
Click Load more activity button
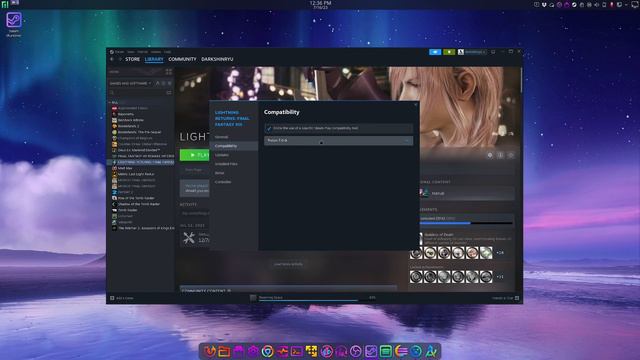coord(288,264)
